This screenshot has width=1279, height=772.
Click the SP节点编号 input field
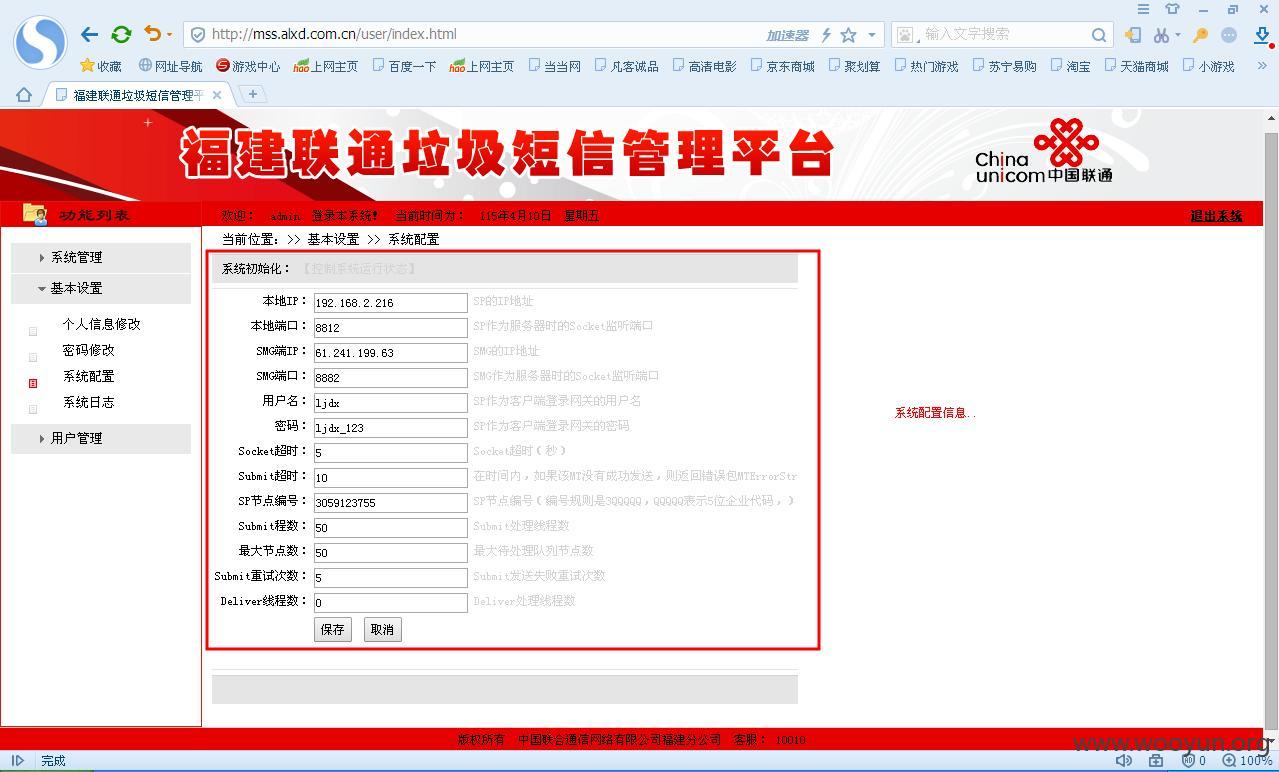point(391,502)
